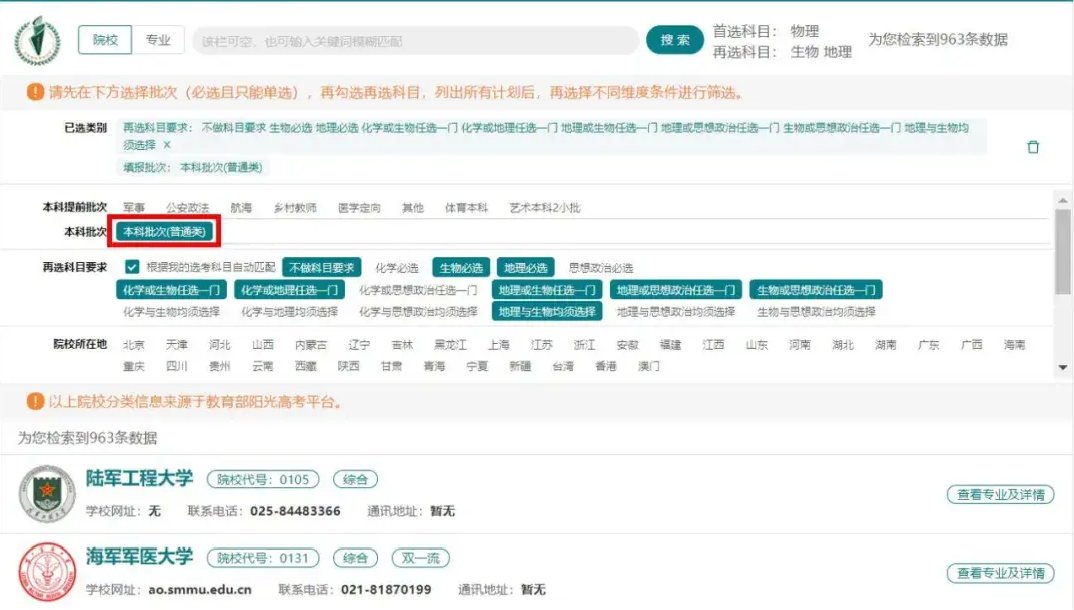Click the site logo at top left

coord(37,41)
